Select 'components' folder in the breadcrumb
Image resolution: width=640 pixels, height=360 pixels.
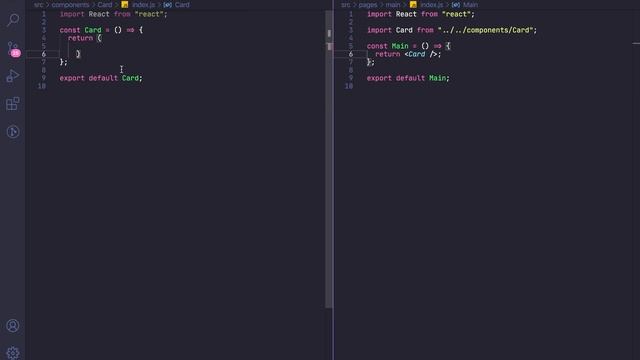(70, 4)
